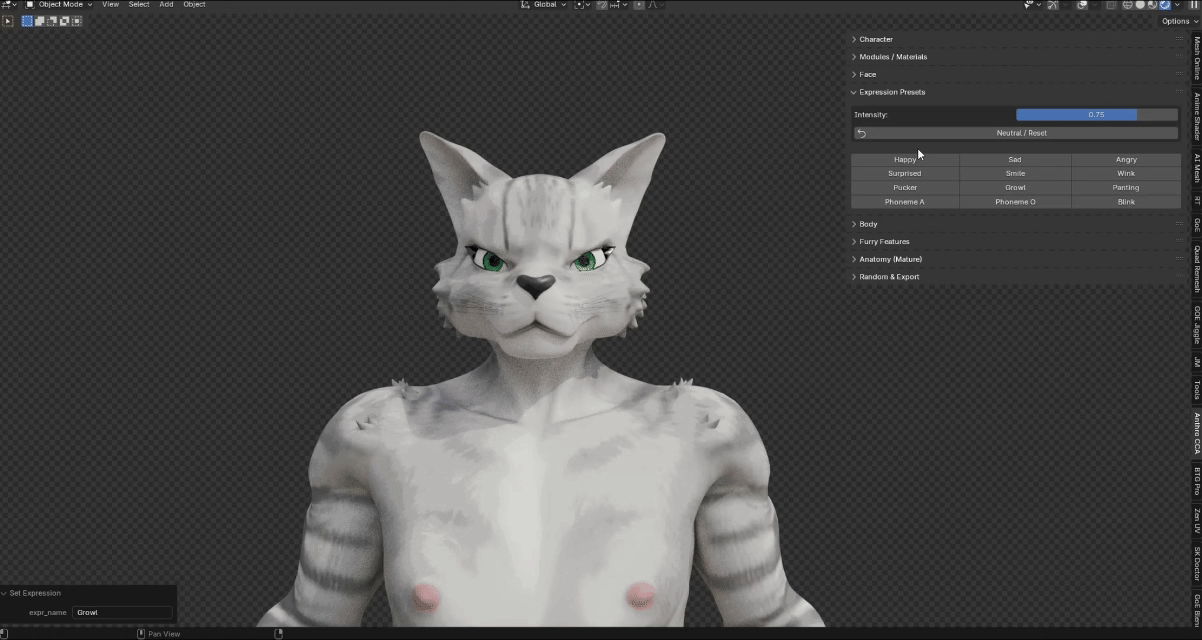Open the BTG Pro sidebar tab
1202x640 pixels.
1196,481
